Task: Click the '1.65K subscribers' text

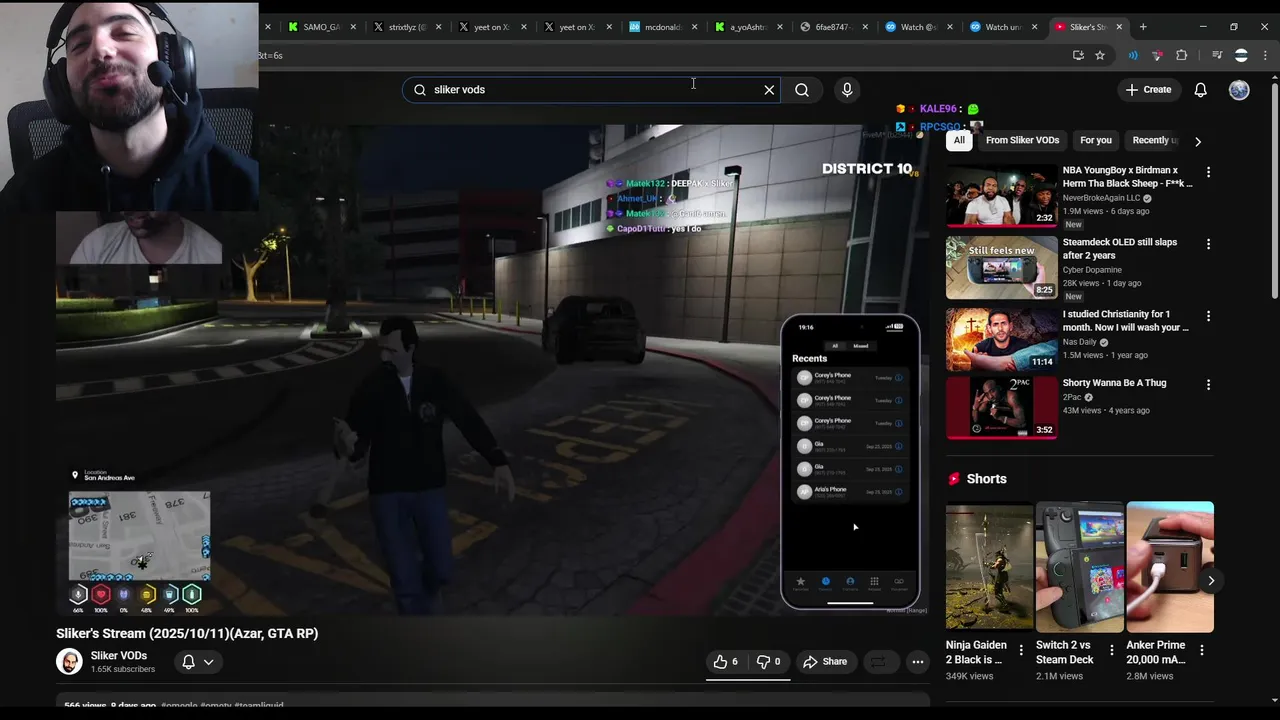Action: pos(123,669)
